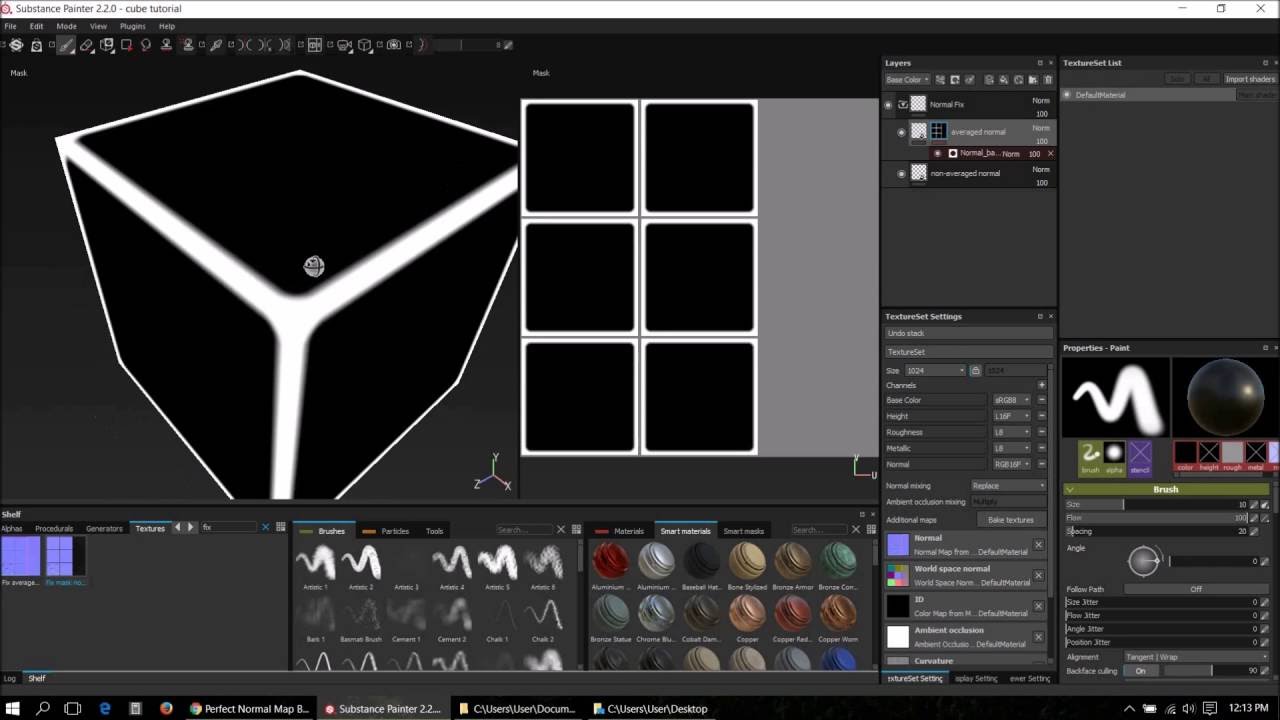Image resolution: width=1280 pixels, height=720 pixels.
Task: Remove the World space normal map
Action: click(1038, 575)
